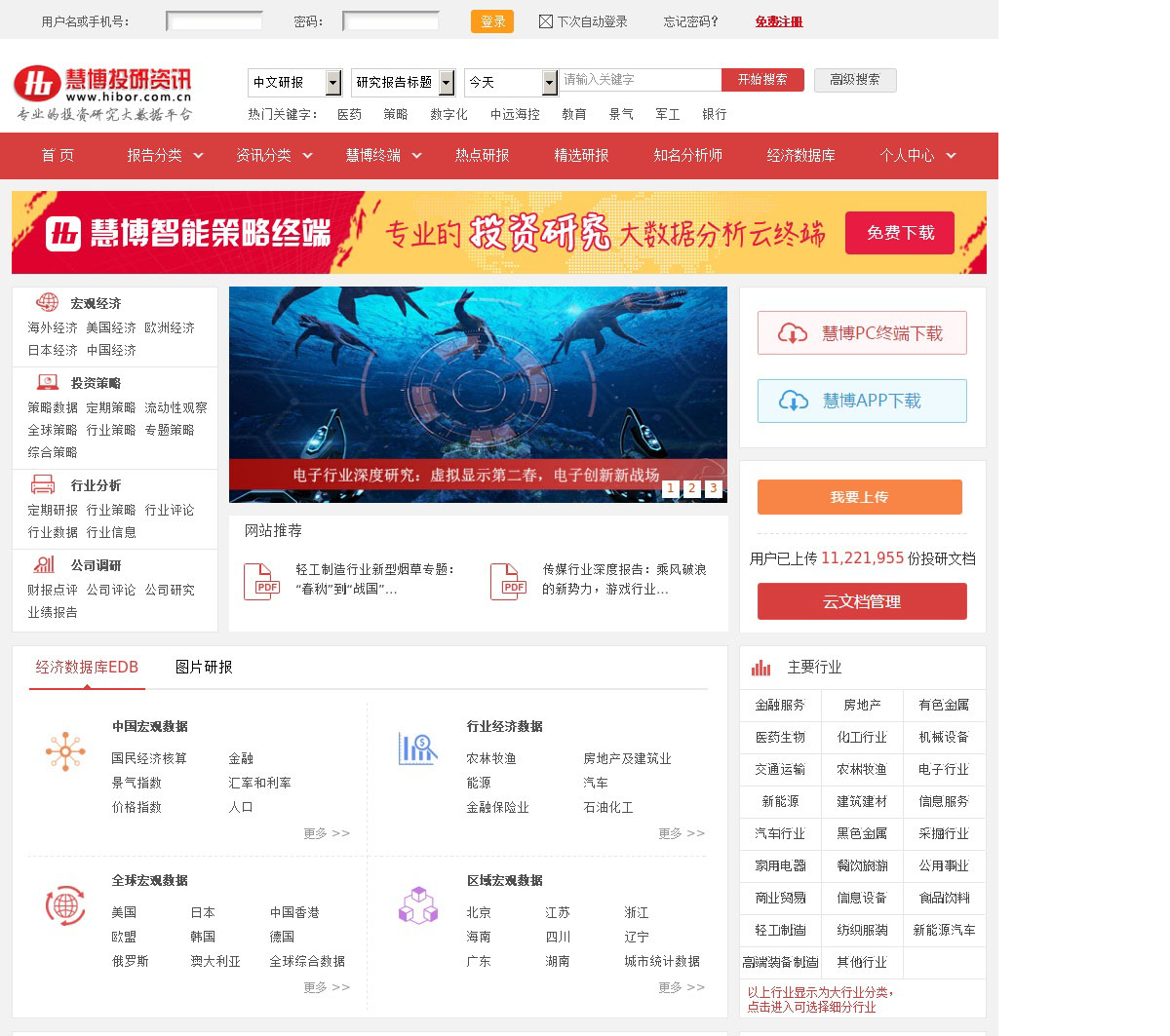Open the 中文研报 dropdown

coord(333,83)
